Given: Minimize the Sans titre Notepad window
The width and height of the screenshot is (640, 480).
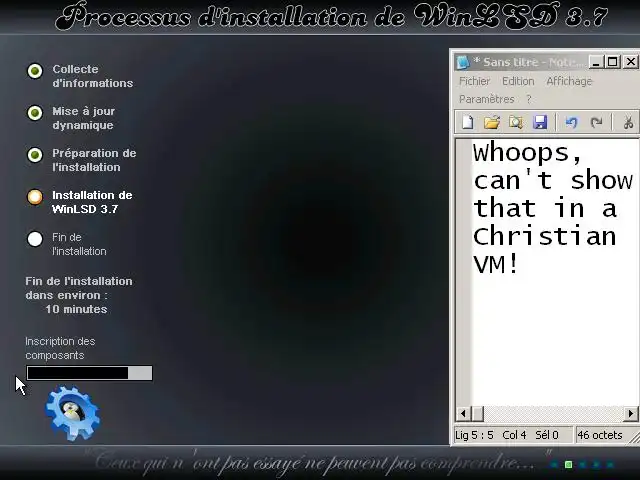Looking at the screenshot, I should tap(596, 62).
